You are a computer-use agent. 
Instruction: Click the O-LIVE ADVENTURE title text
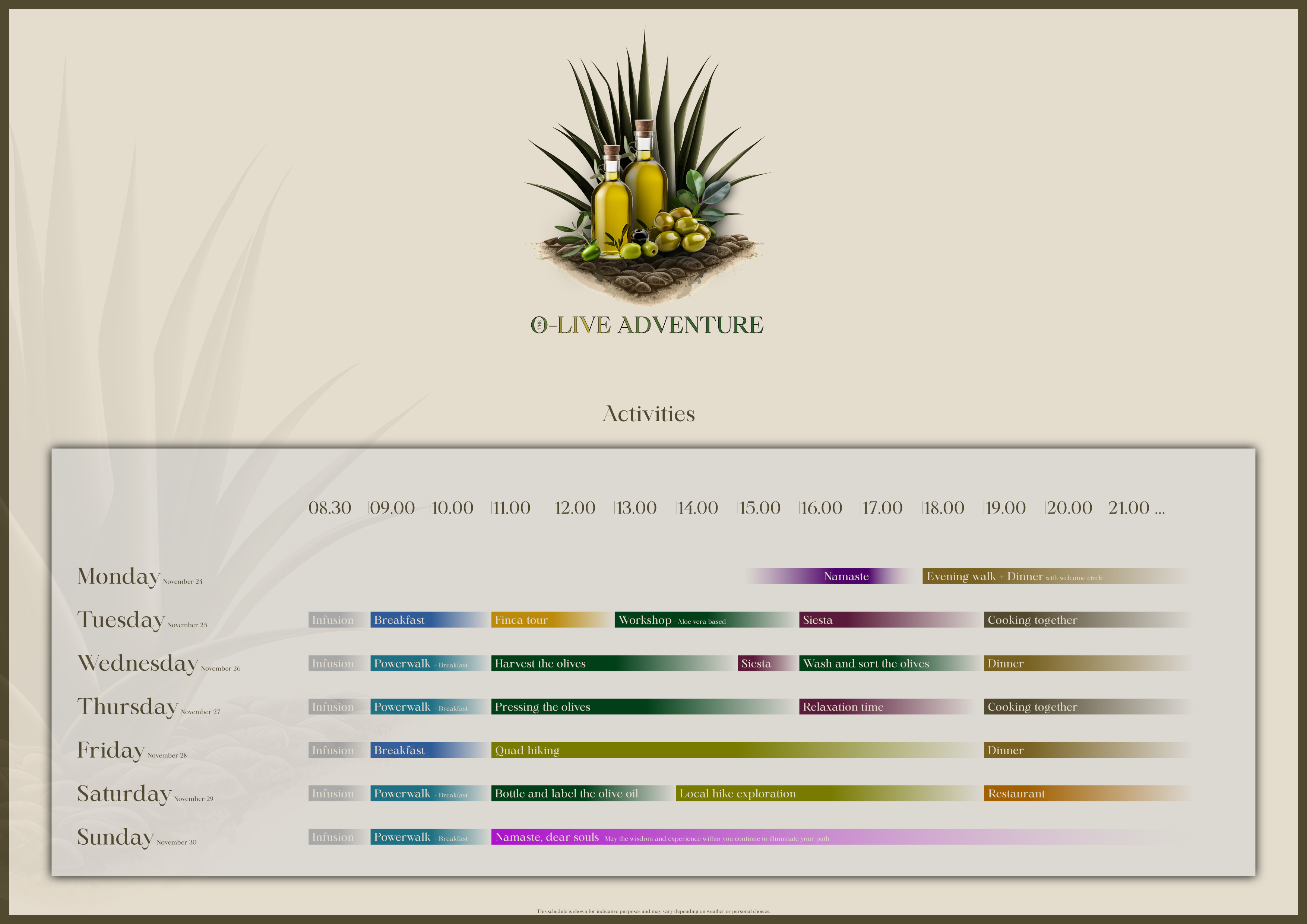[647, 326]
